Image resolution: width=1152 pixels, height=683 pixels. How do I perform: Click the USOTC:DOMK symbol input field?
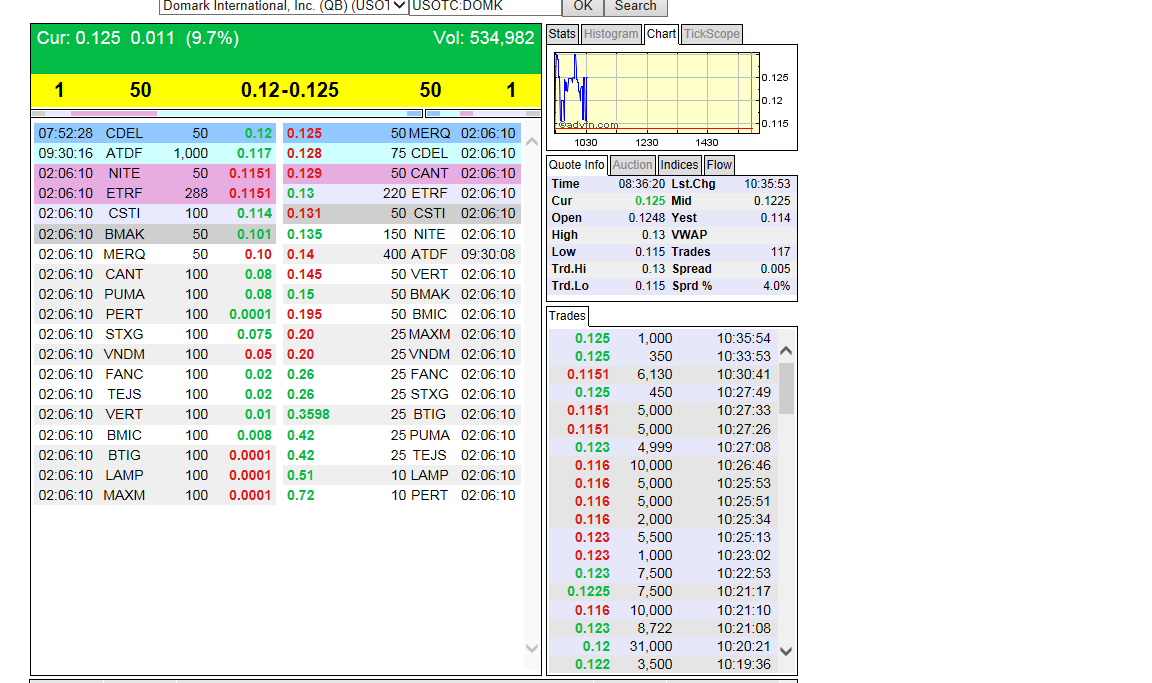click(485, 7)
